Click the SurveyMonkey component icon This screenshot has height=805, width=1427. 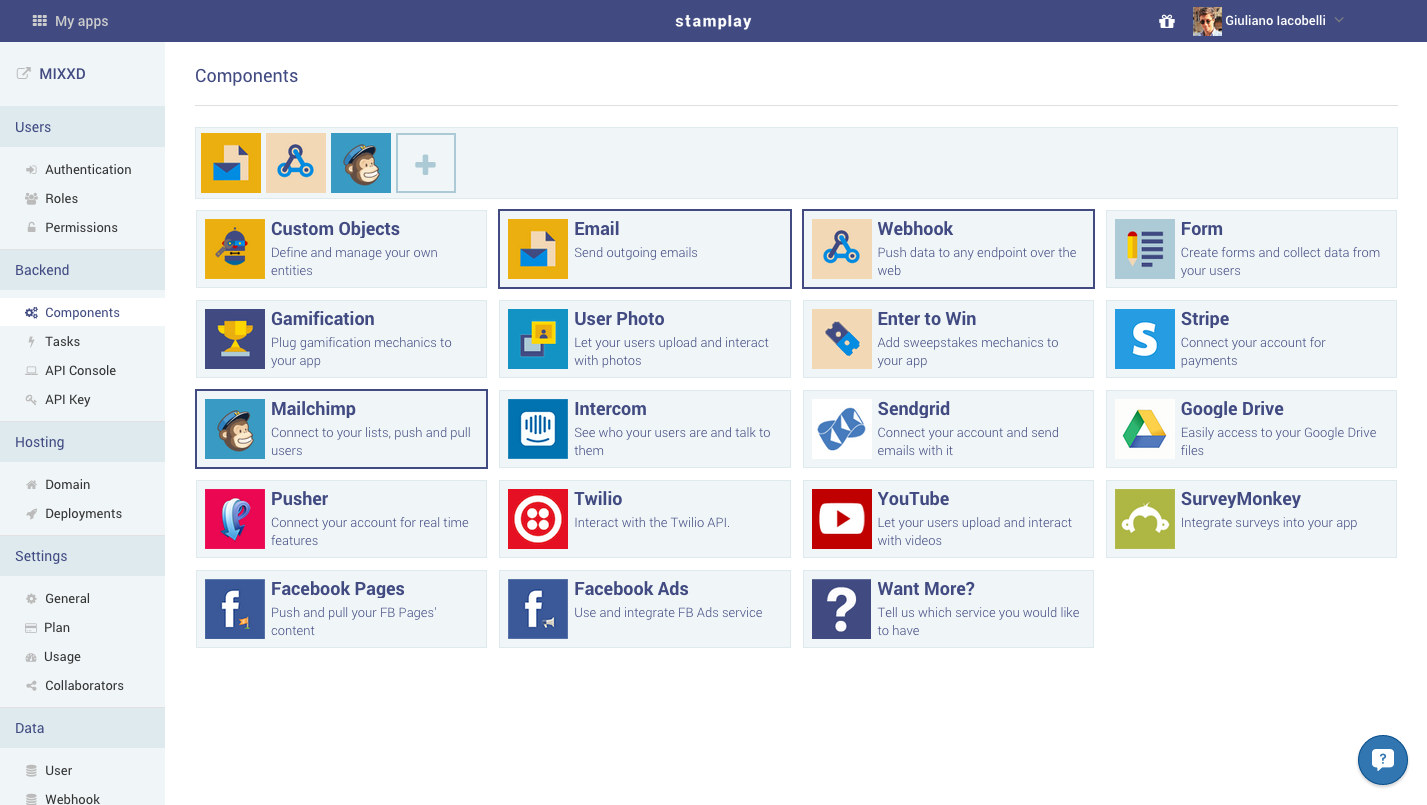tap(1145, 519)
